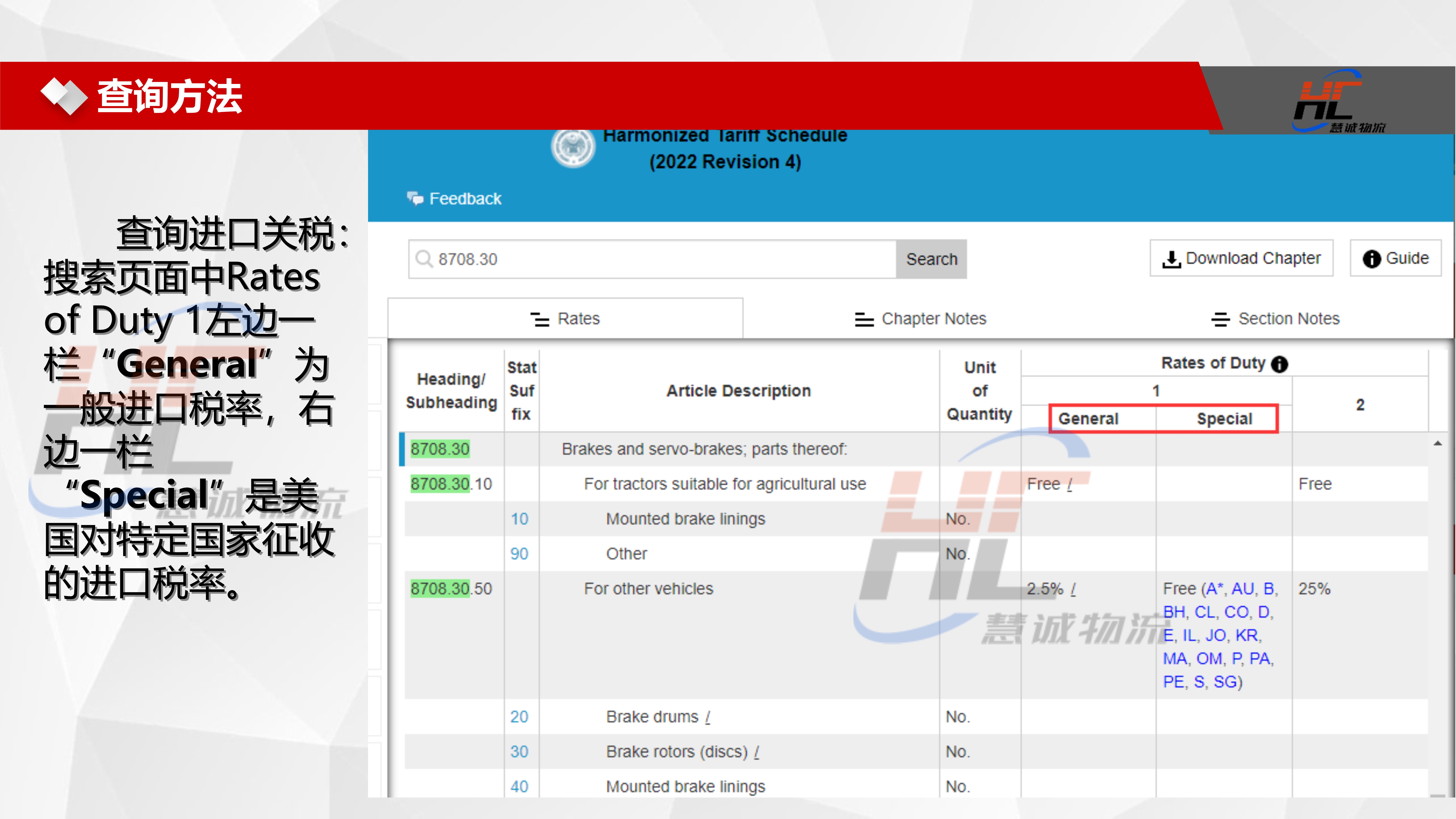Screen dimensions: 1456x819
Task: Click the magnifier icon in search box
Action: (x=424, y=259)
